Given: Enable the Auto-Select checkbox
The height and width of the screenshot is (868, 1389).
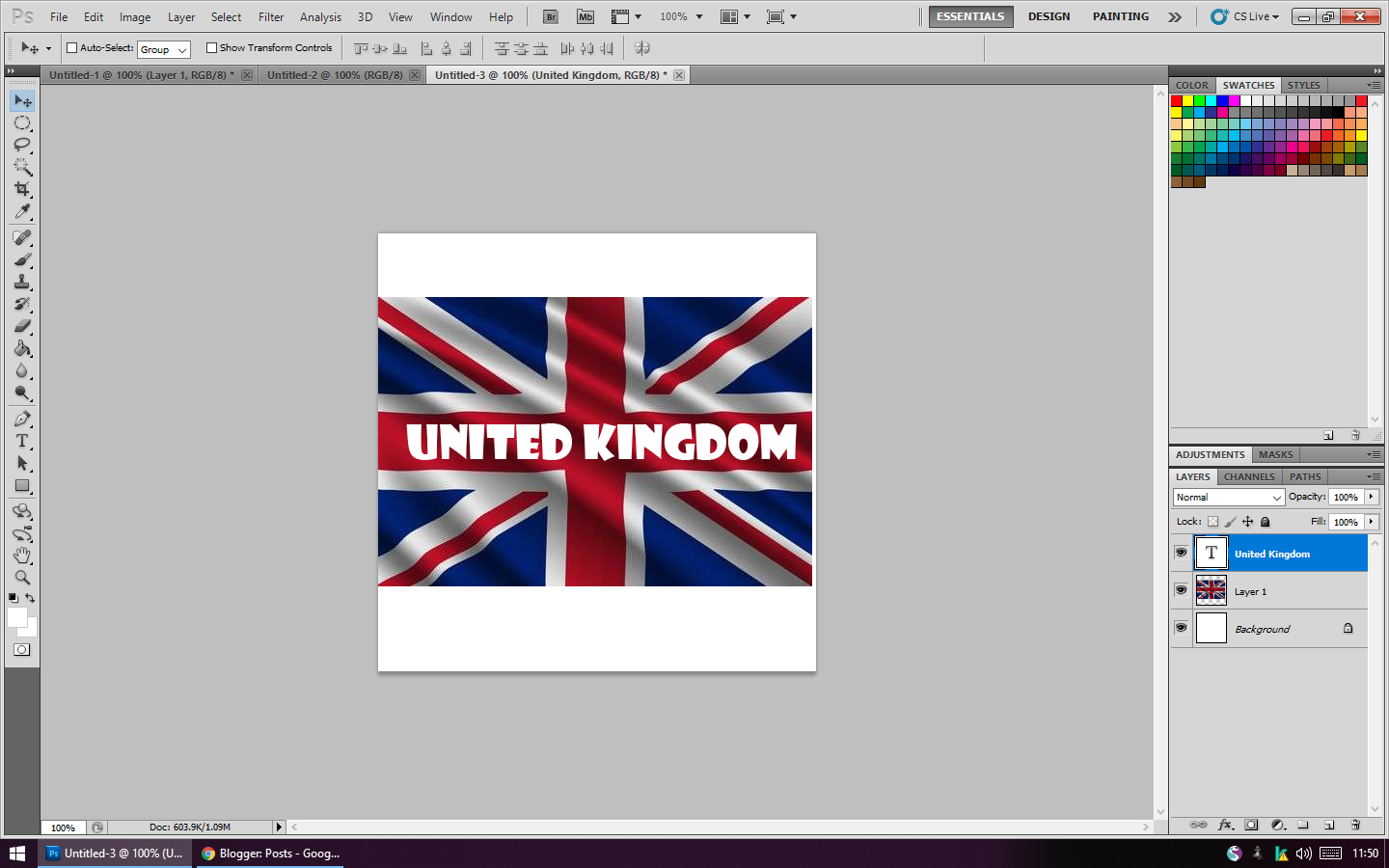Looking at the screenshot, I should pos(71,47).
